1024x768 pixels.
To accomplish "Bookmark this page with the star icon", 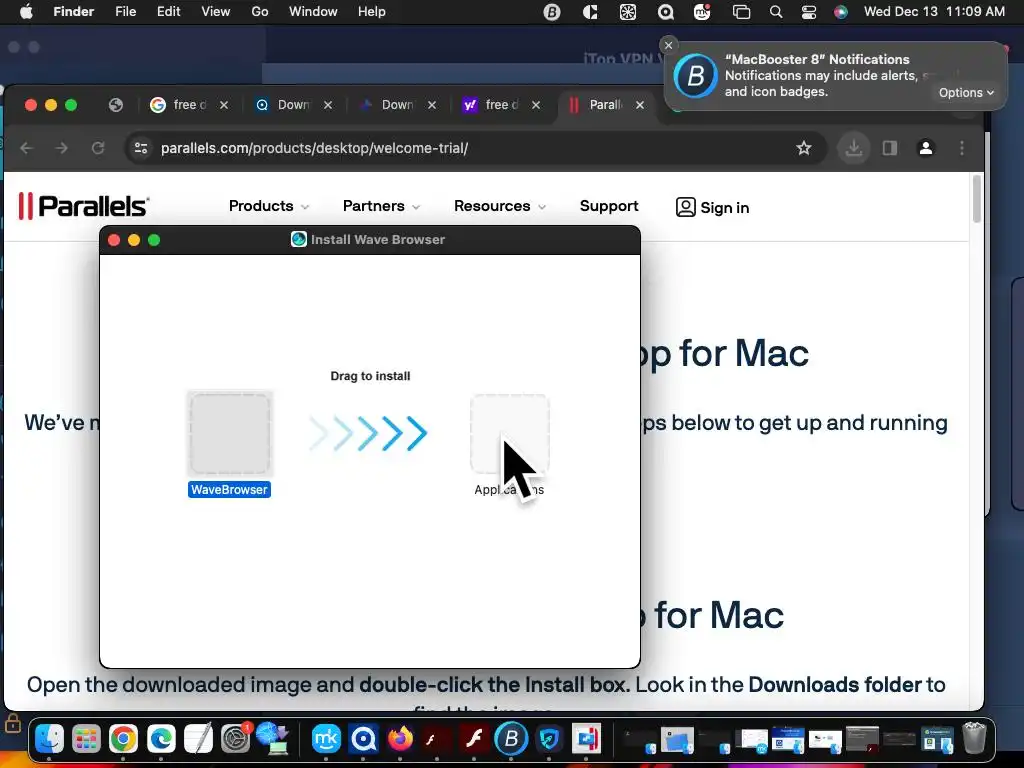I will [x=804, y=148].
